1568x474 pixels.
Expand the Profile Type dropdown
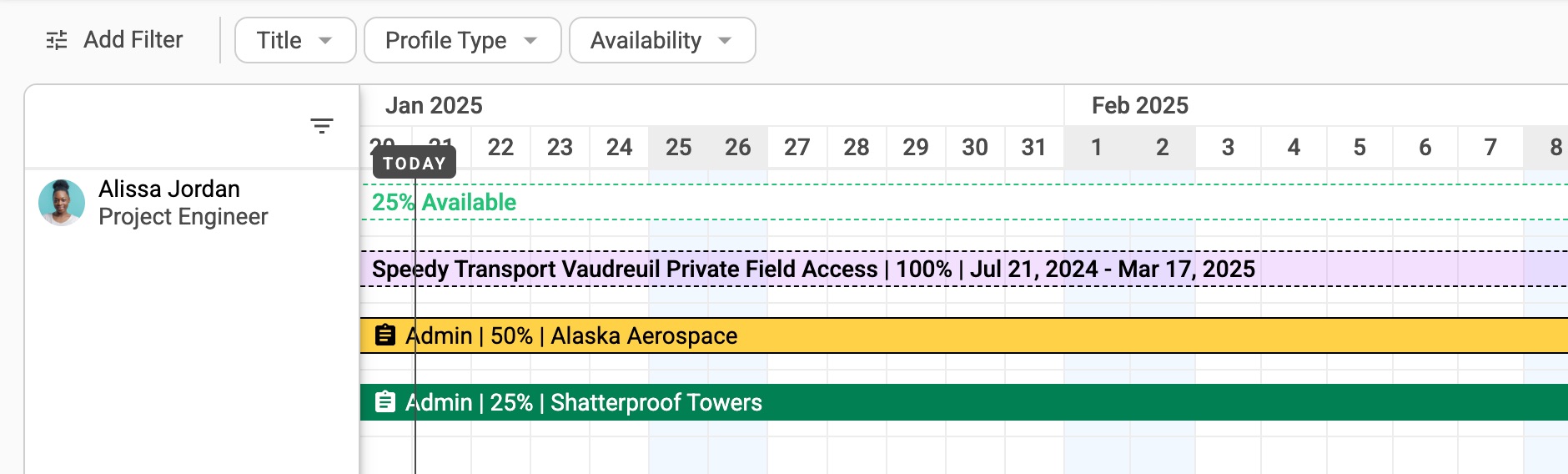coord(463,40)
